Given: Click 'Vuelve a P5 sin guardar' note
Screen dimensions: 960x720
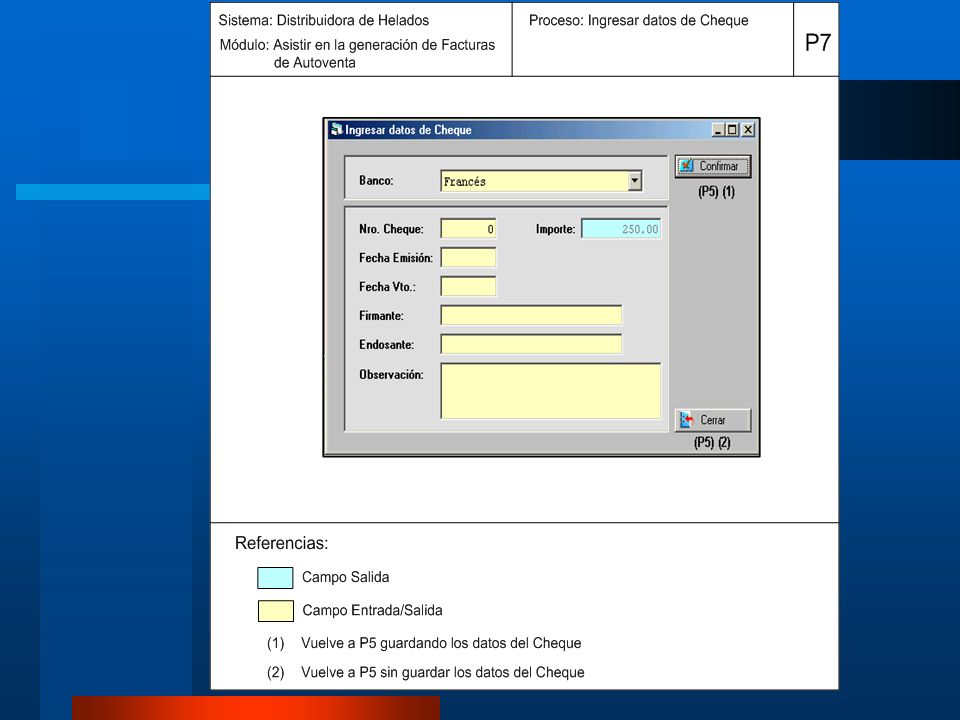Looking at the screenshot, I should 443,672.
